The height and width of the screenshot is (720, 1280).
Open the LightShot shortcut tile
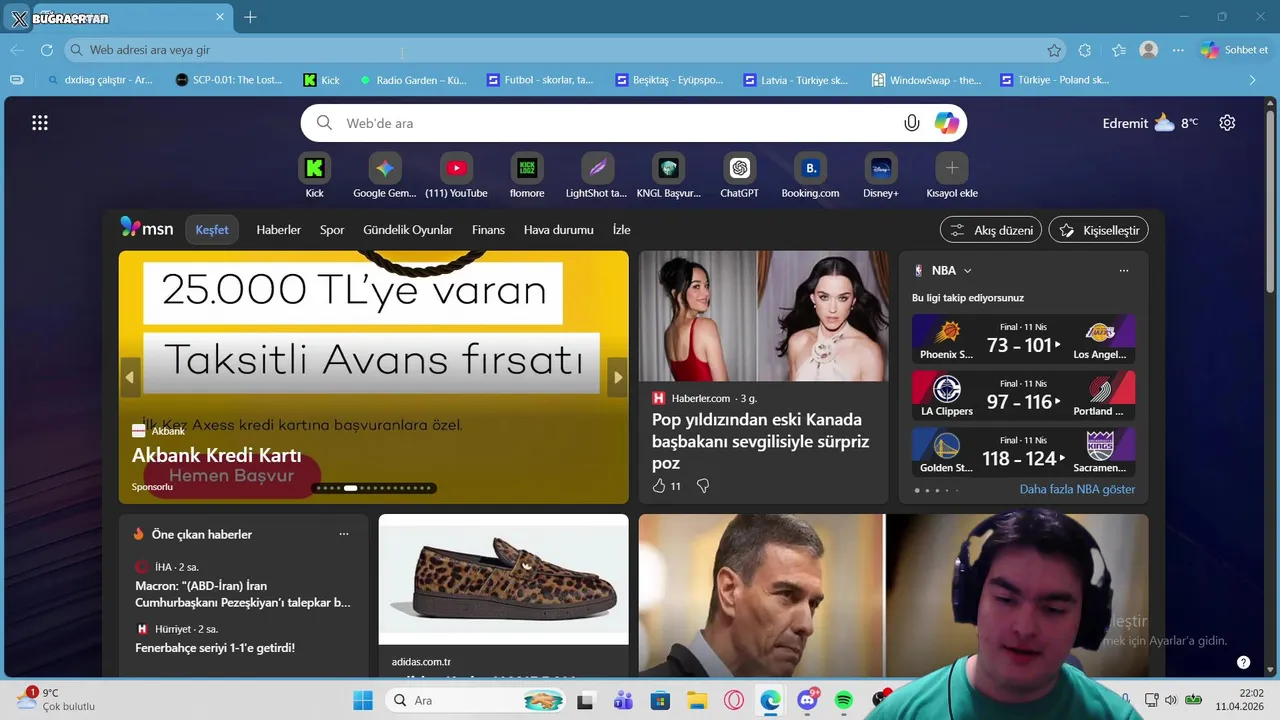(x=597, y=168)
